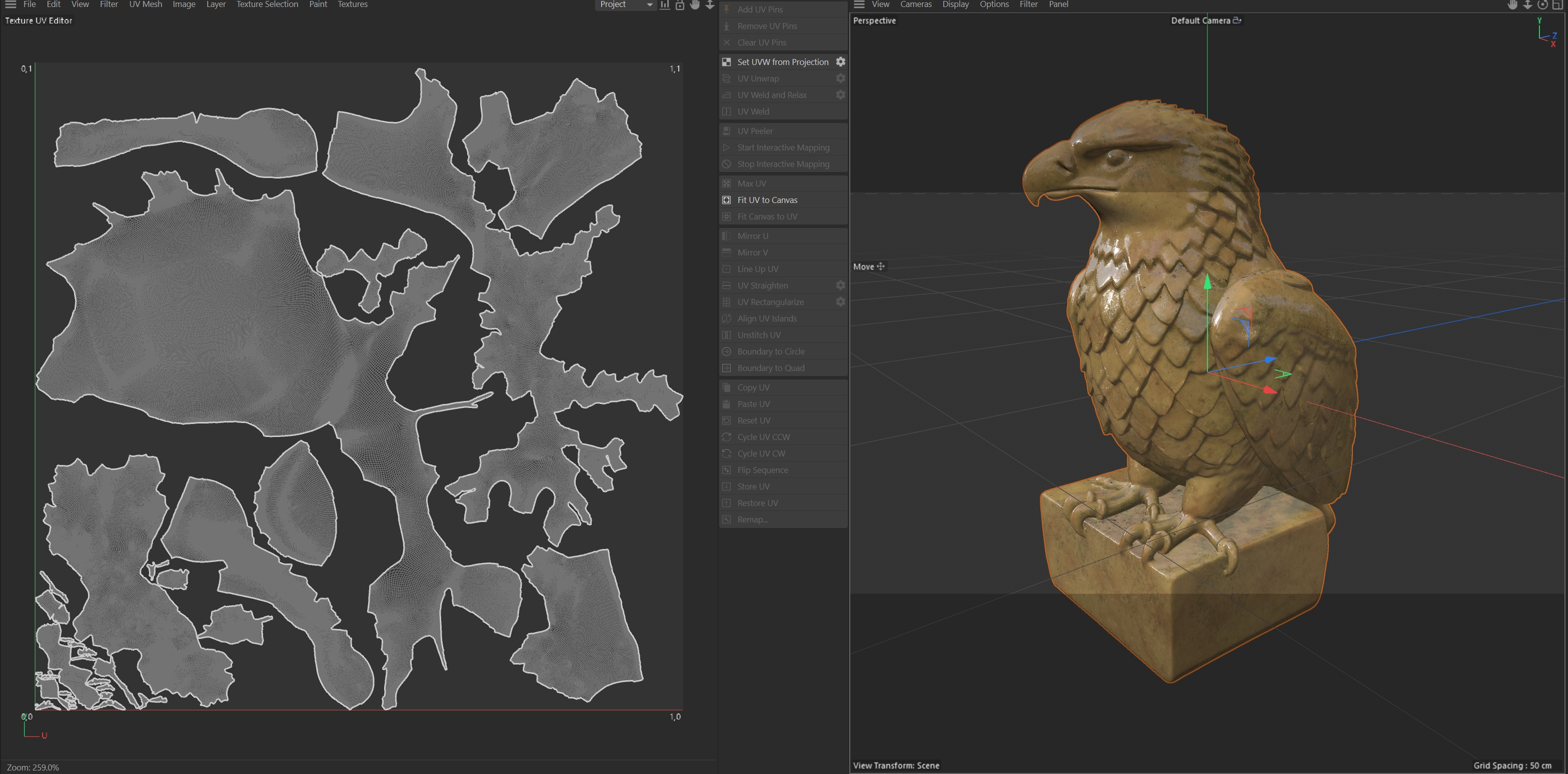Toggle viewport maximize layout icon
1568x774 pixels.
[1557, 5]
